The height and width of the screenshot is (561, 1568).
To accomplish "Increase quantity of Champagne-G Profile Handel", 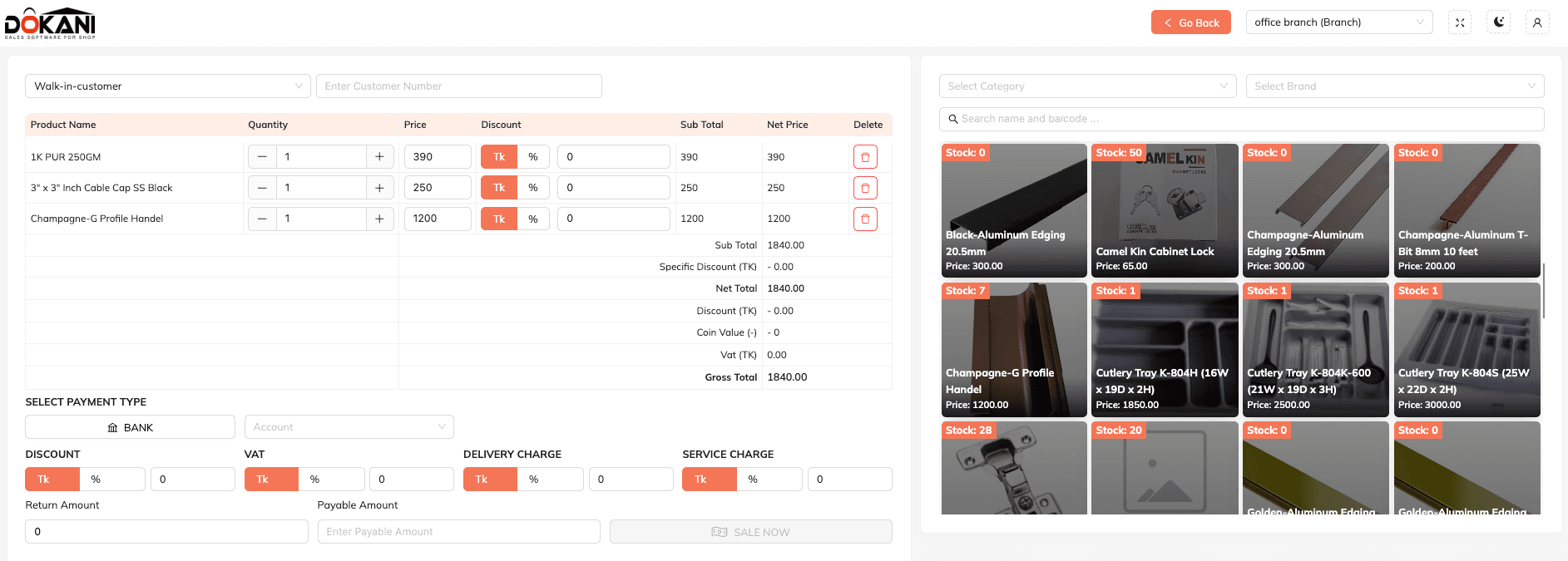I will [x=379, y=219].
